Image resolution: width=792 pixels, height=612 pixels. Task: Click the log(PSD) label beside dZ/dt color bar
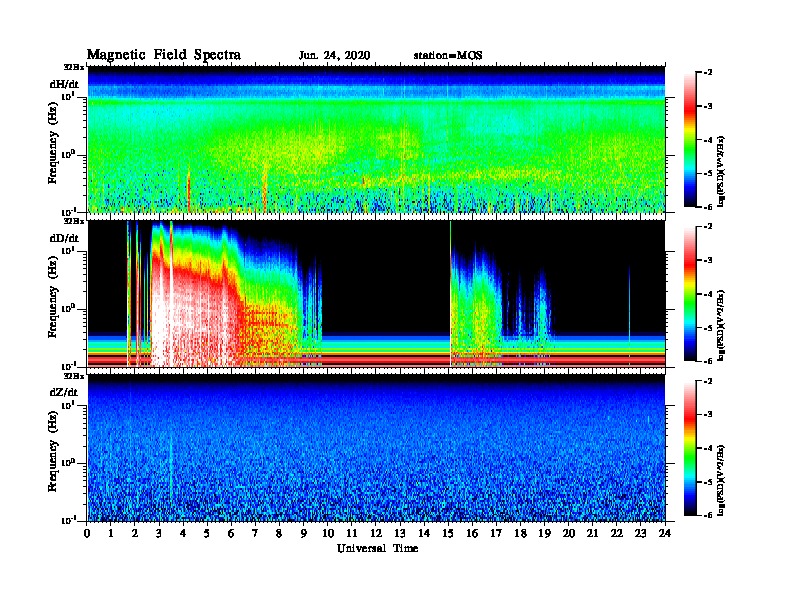(721, 480)
